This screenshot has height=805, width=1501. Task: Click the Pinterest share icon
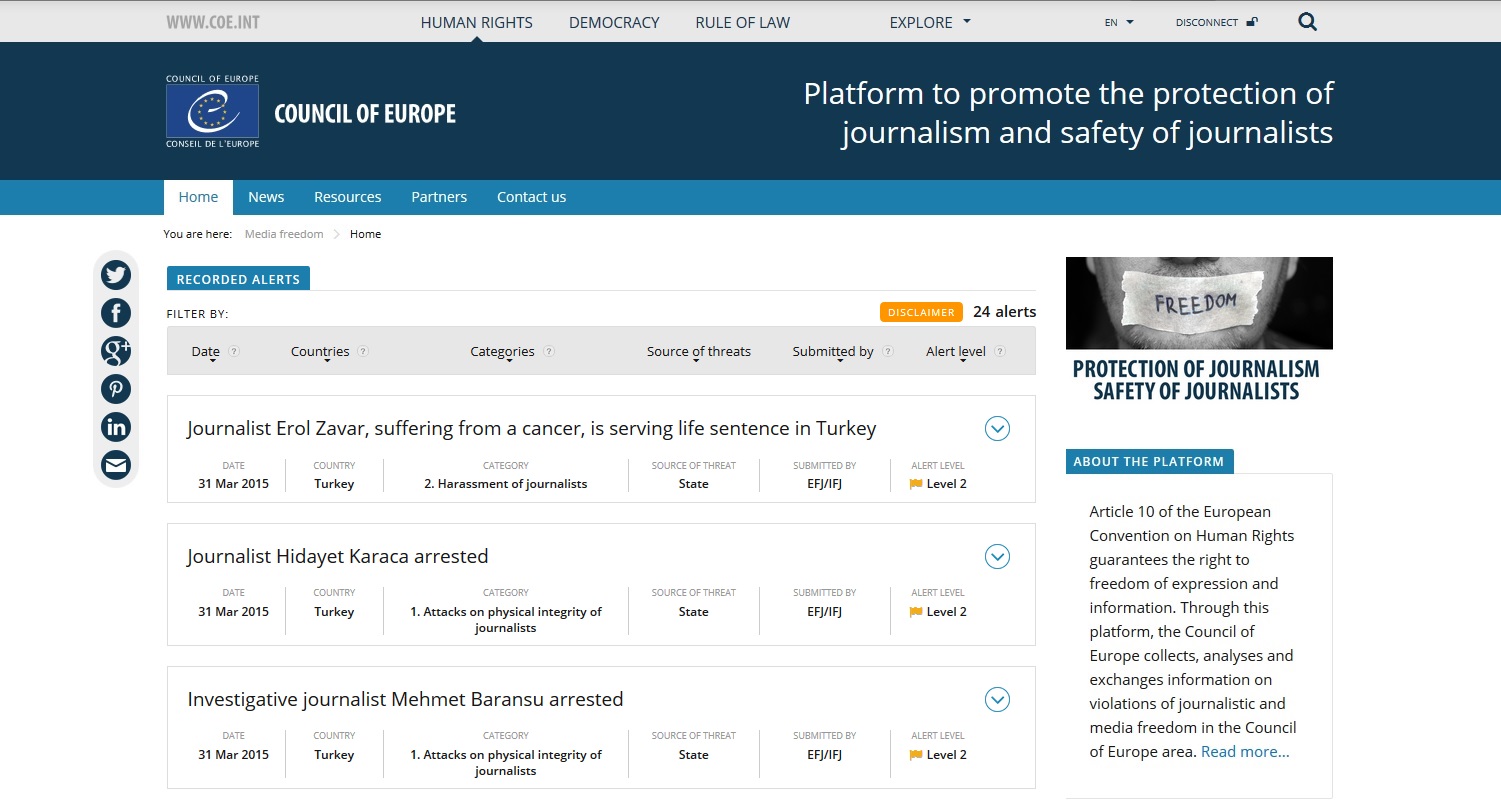(x=115, y=388)
